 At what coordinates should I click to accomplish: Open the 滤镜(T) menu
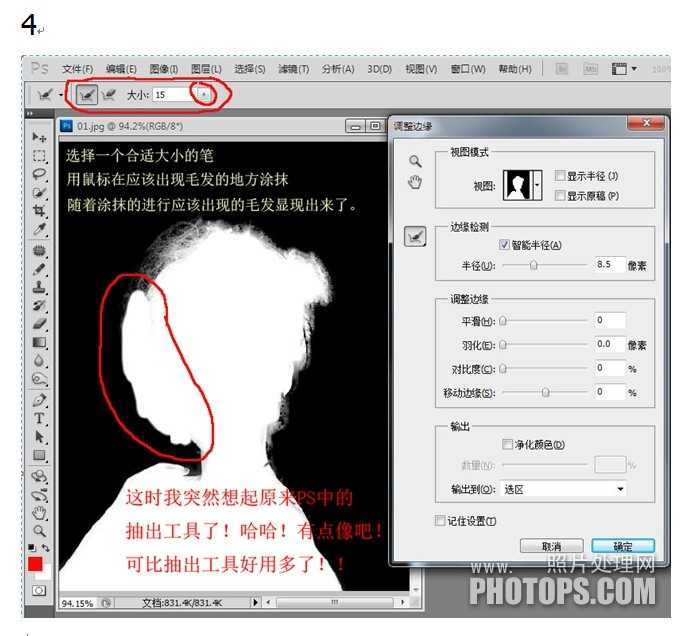click(294, 69)
